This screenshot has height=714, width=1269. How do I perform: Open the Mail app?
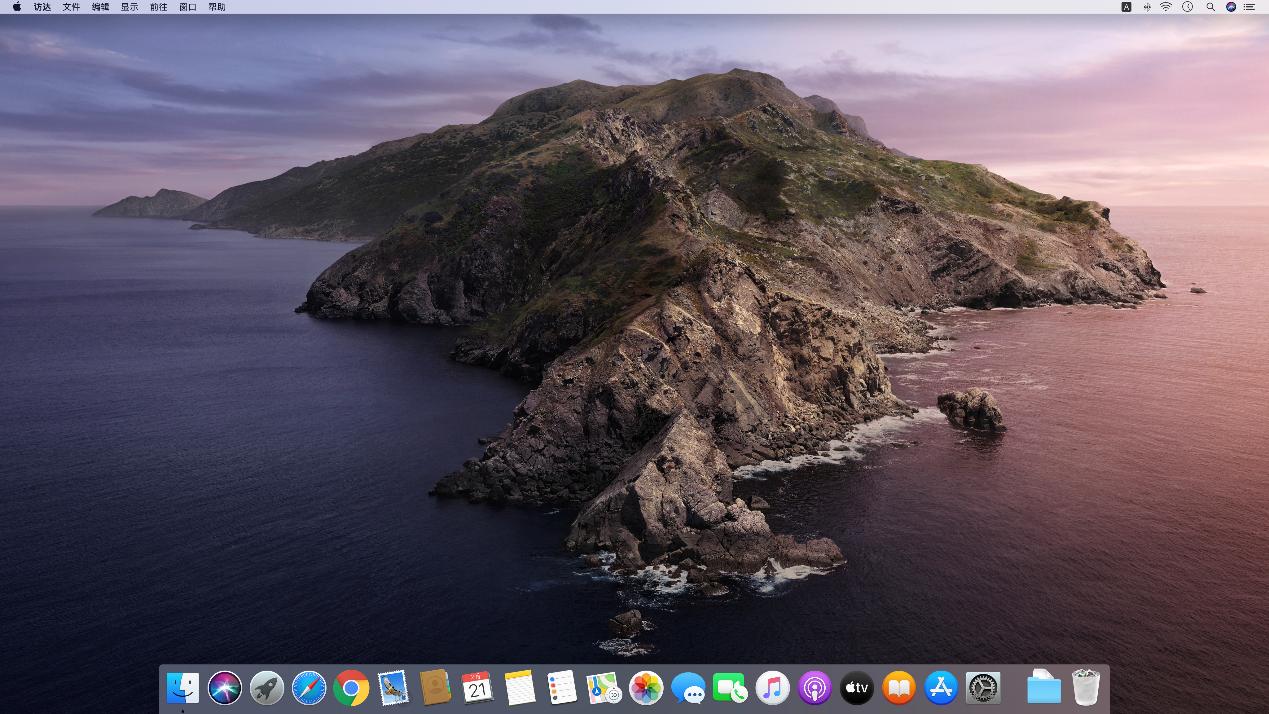(x=392, y=688)
